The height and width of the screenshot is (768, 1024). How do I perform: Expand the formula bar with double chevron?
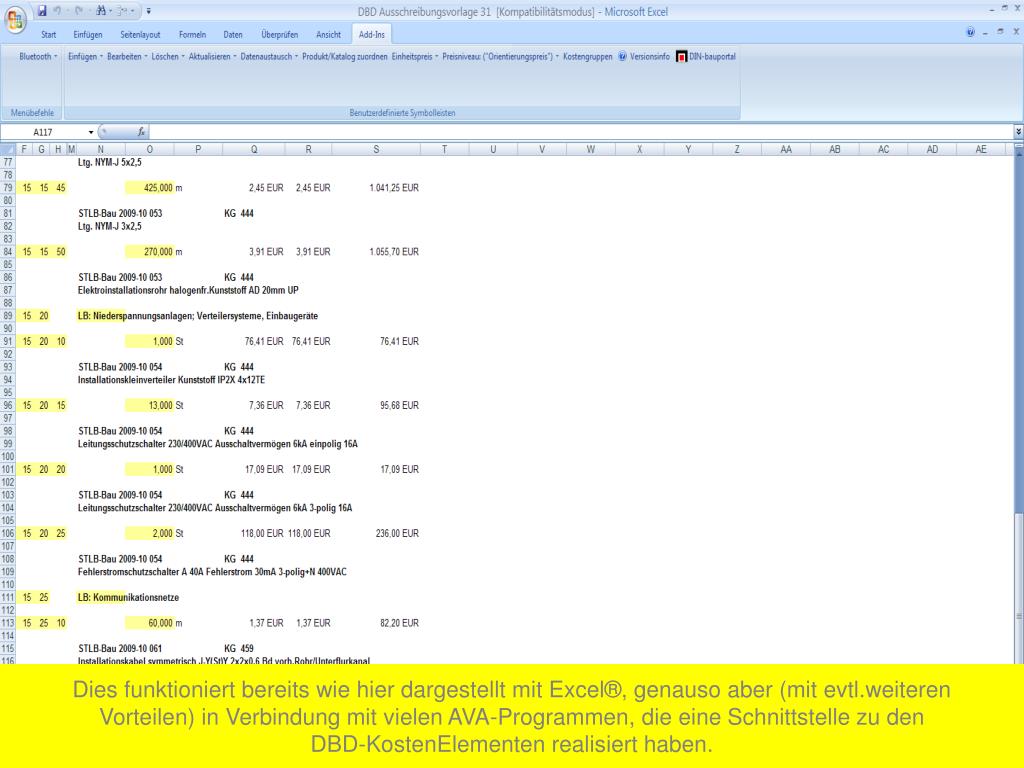1018,131
